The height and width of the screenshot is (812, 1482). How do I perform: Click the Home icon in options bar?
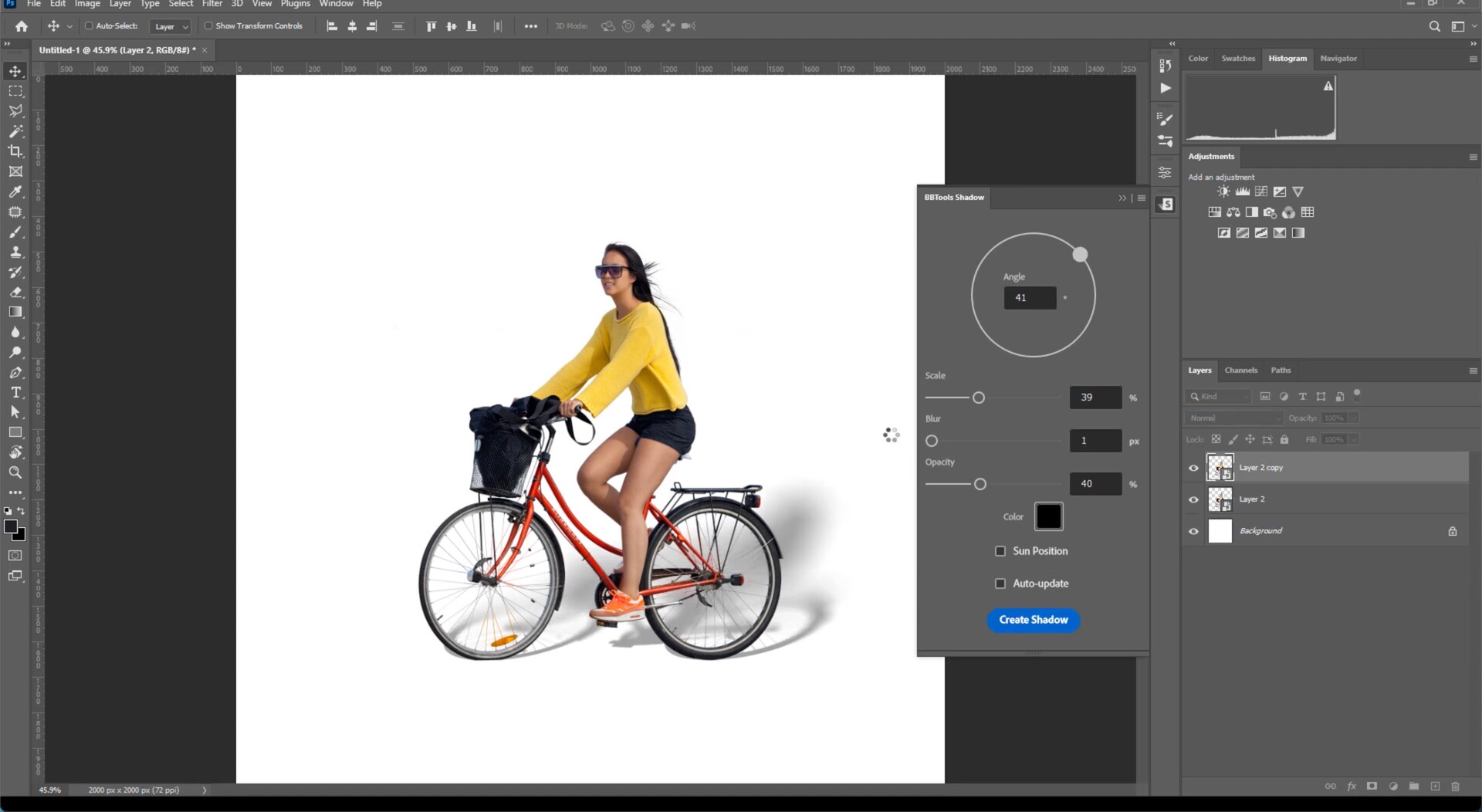point(22,26)
